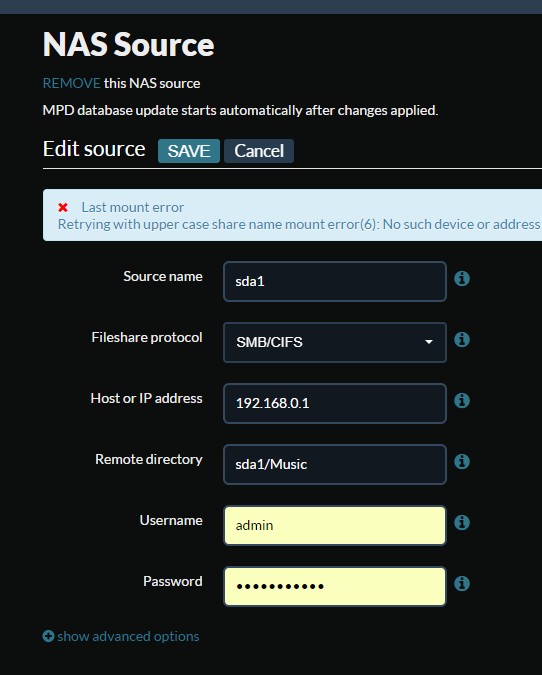Viewport: 542px width, 675px height.
Task: Click the 'Fileshare protocol' label
Action: 147,337
